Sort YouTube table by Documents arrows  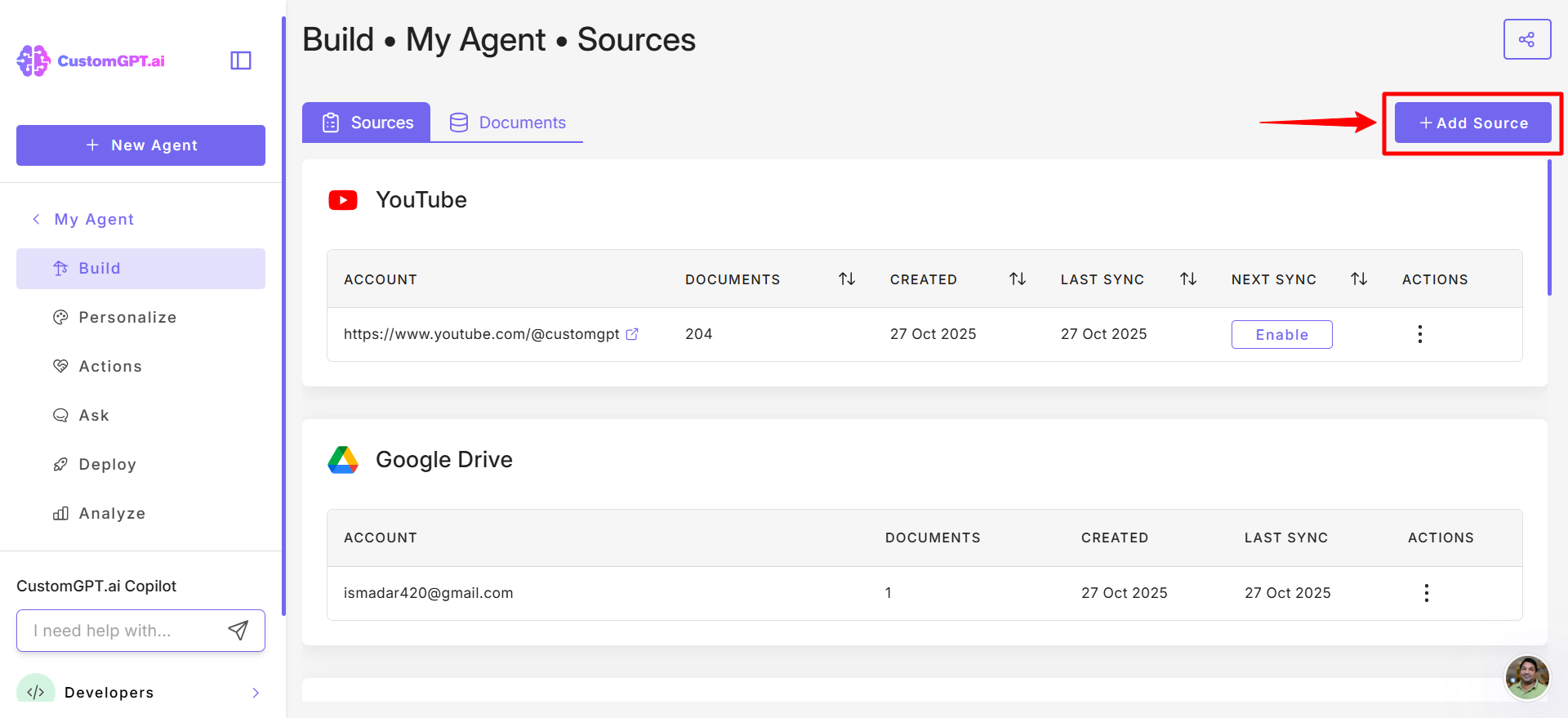847,279
